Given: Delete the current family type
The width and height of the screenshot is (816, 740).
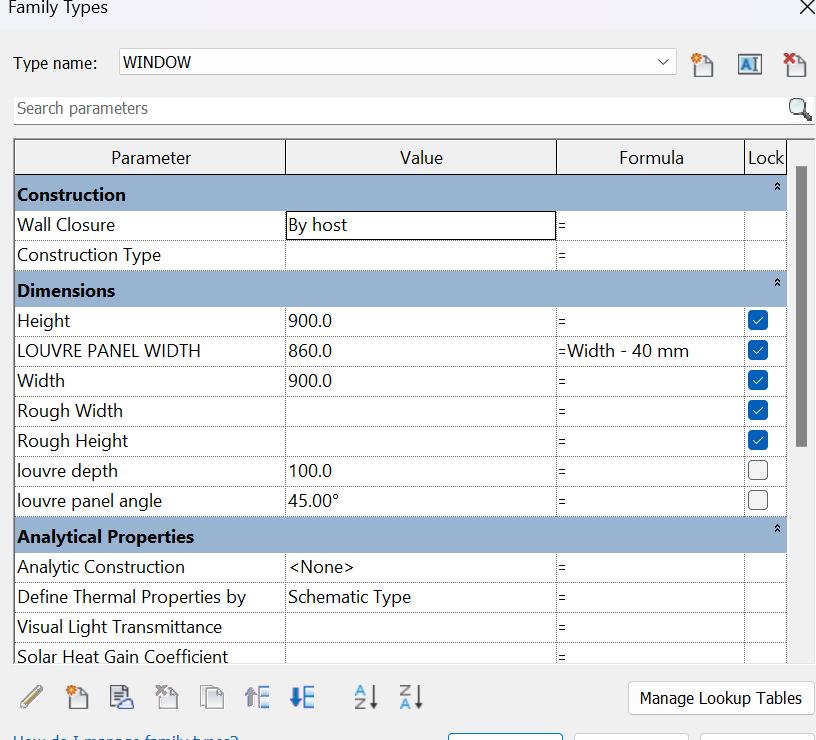Looking at the screenshot, I should click(x=795, y=64).
